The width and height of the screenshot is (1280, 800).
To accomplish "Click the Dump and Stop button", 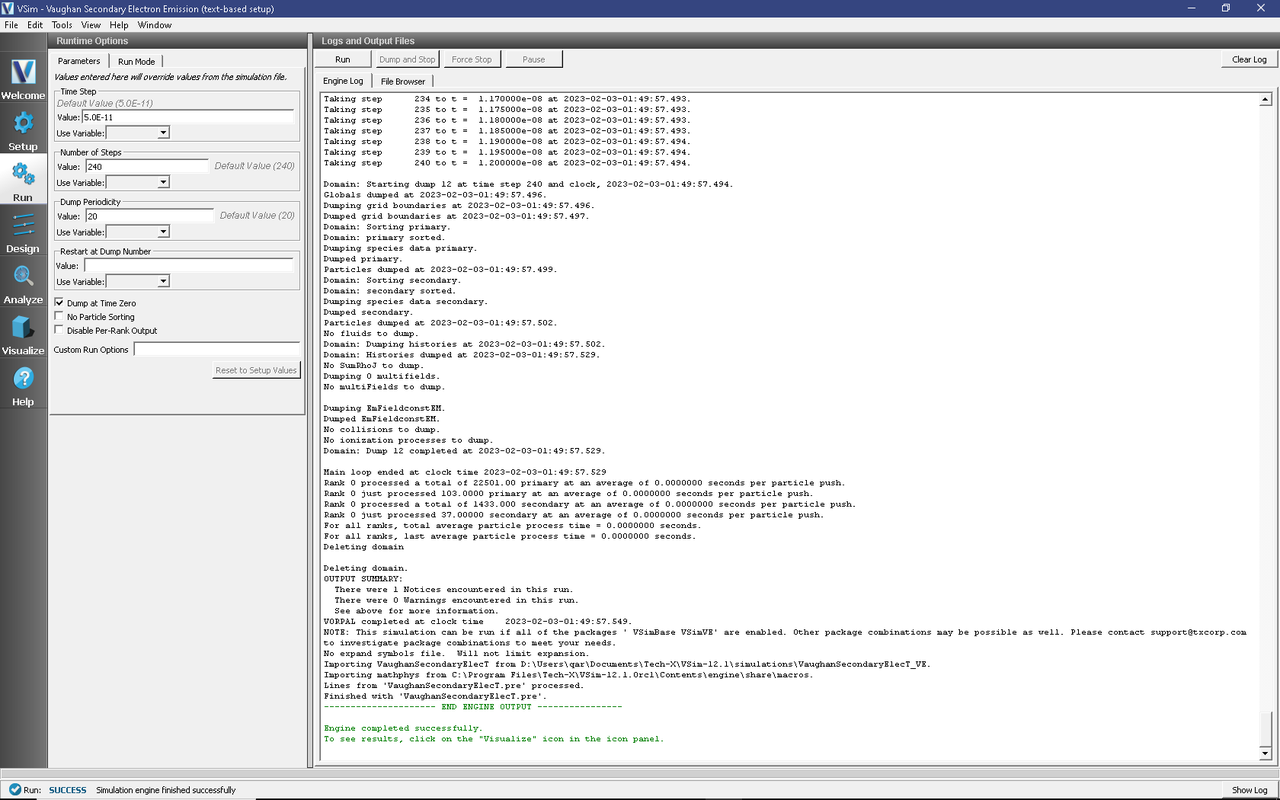I will 407,59.
